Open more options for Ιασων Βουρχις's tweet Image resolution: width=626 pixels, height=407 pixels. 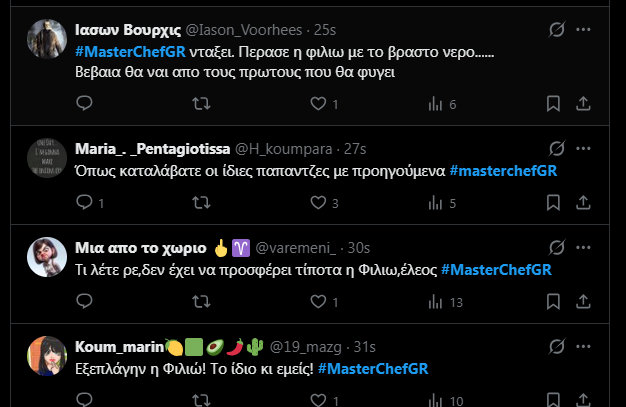[584, 31]
